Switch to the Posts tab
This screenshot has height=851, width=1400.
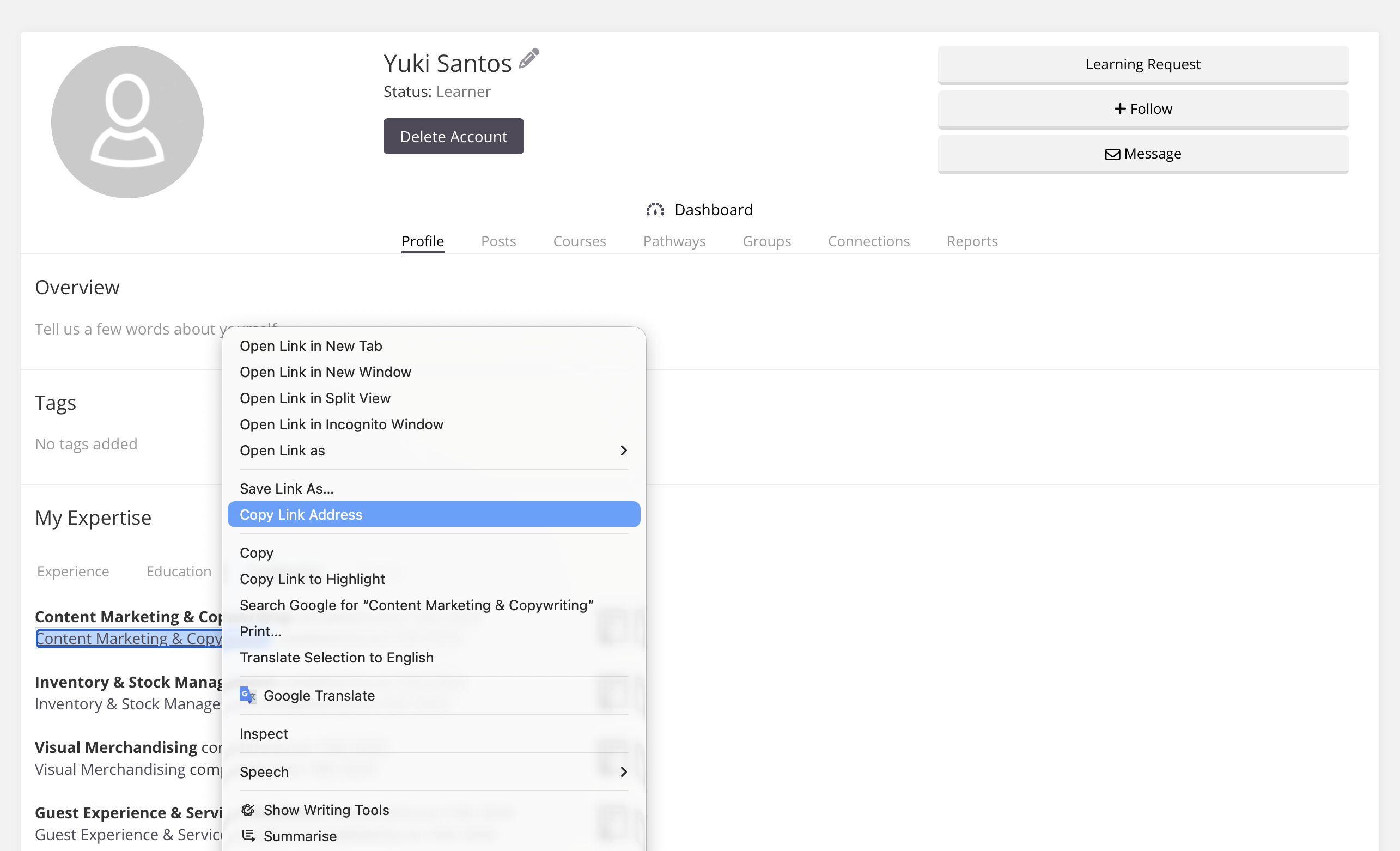(x=498, y=241)
